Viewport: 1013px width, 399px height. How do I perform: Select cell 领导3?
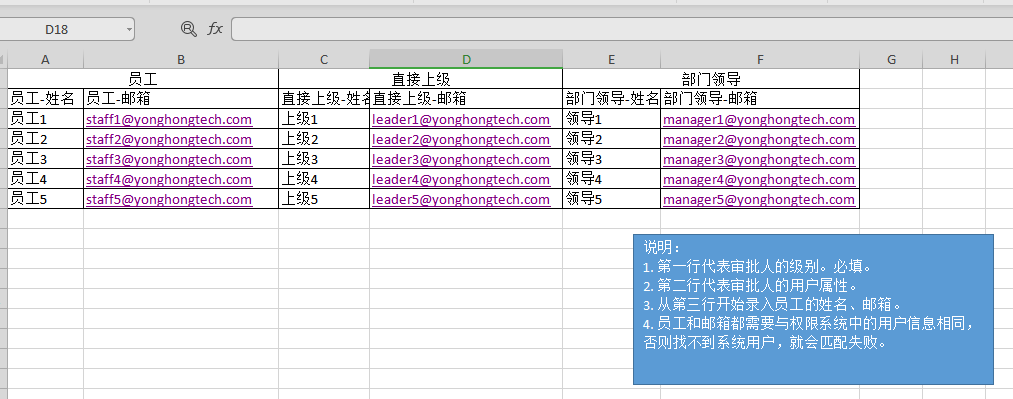point(611,159)
